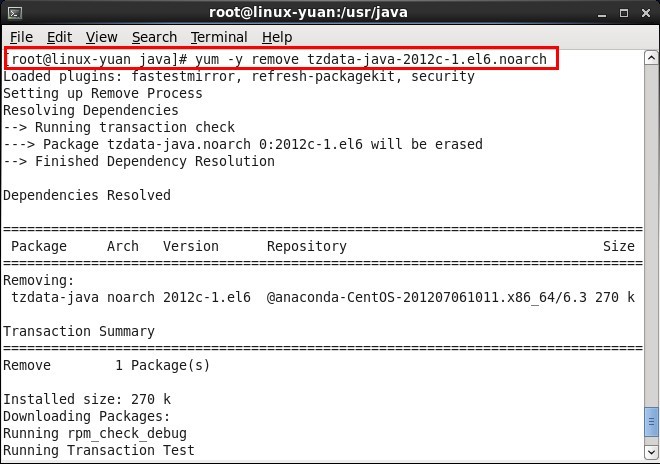Open the Edit menu
The image size is (660, 464).
[x=59, y=37]
